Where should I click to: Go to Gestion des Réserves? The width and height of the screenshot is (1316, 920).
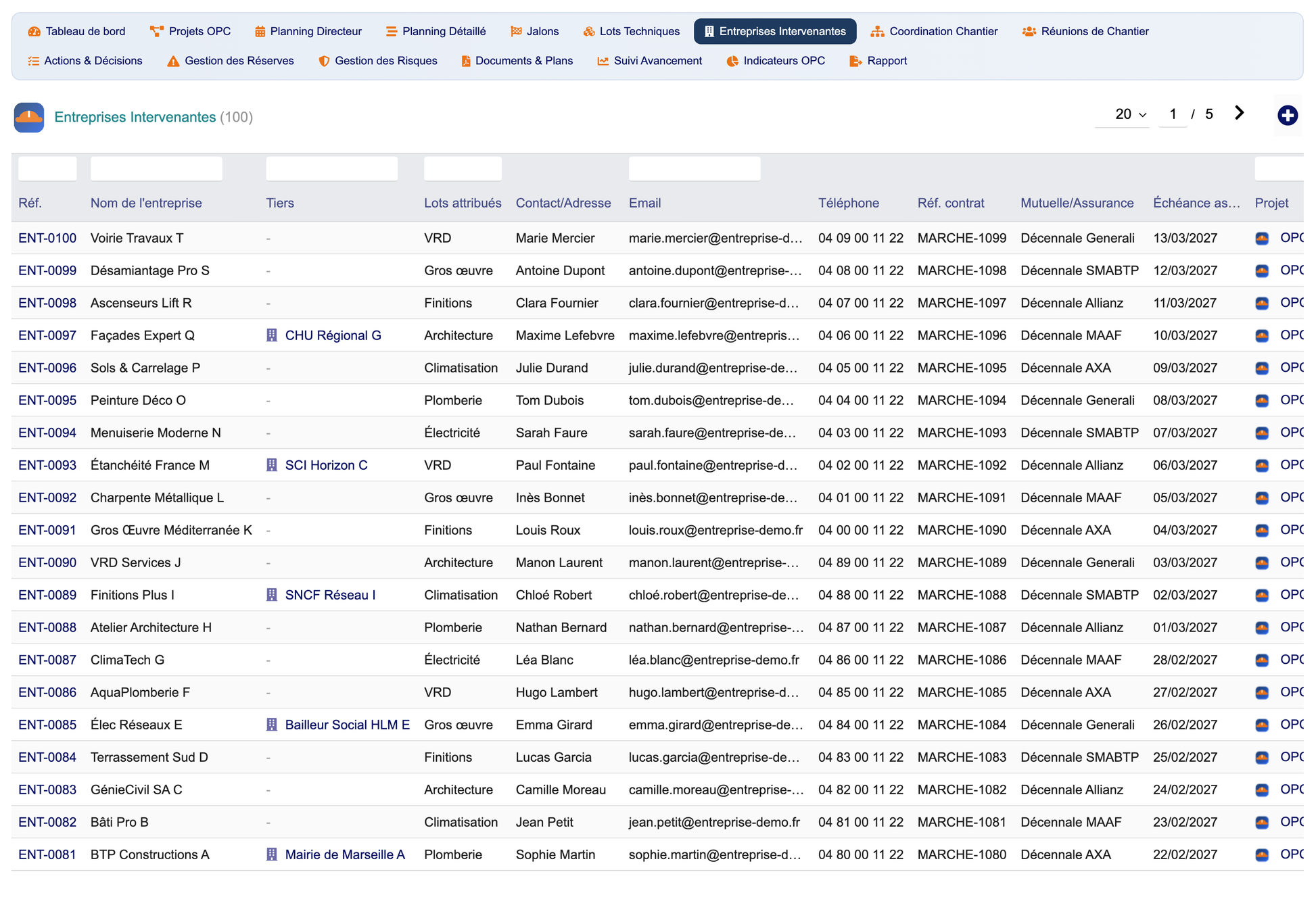pyautogui.click(x=231, y=61)
